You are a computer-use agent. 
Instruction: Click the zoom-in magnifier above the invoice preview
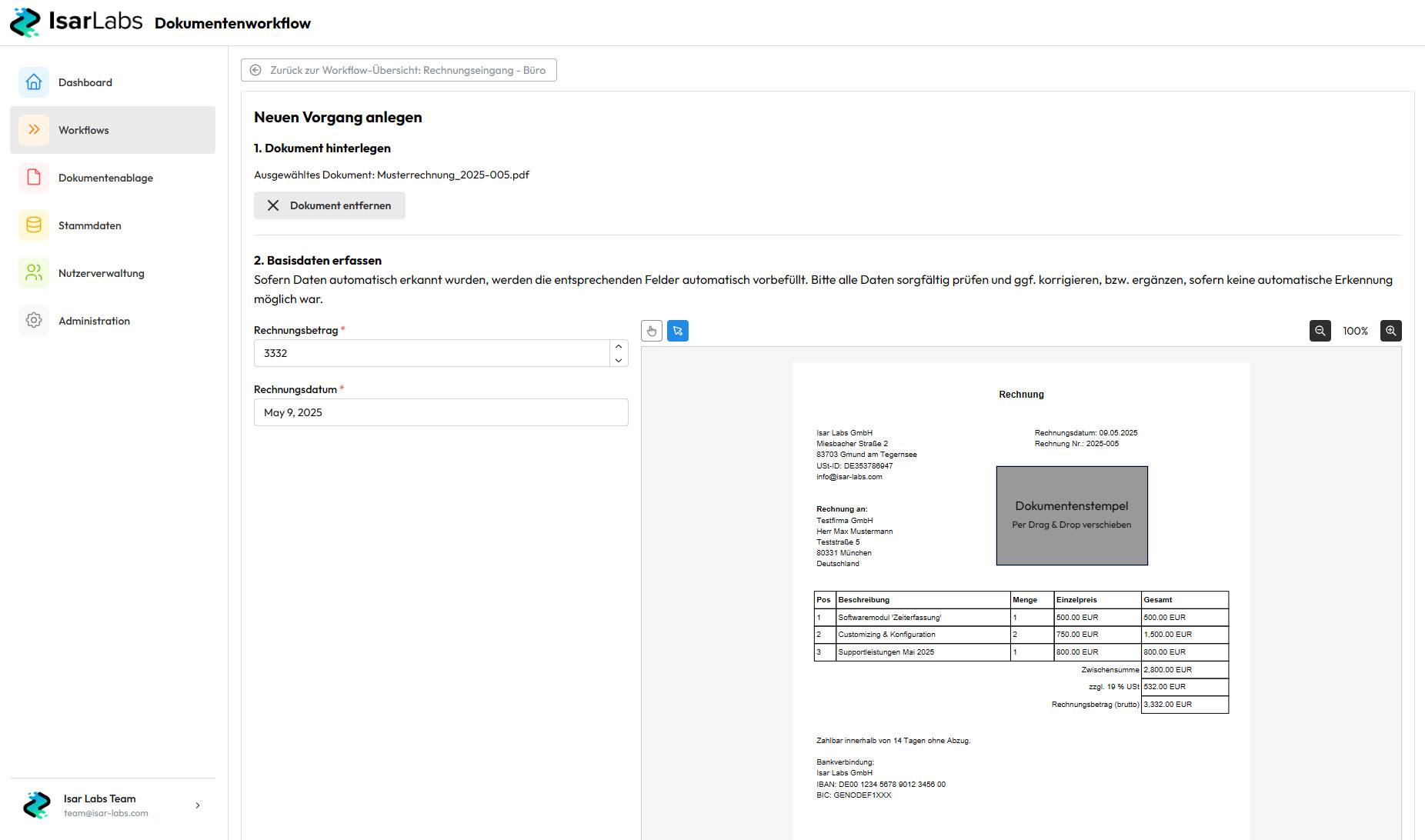click(x=1391, y=331)
